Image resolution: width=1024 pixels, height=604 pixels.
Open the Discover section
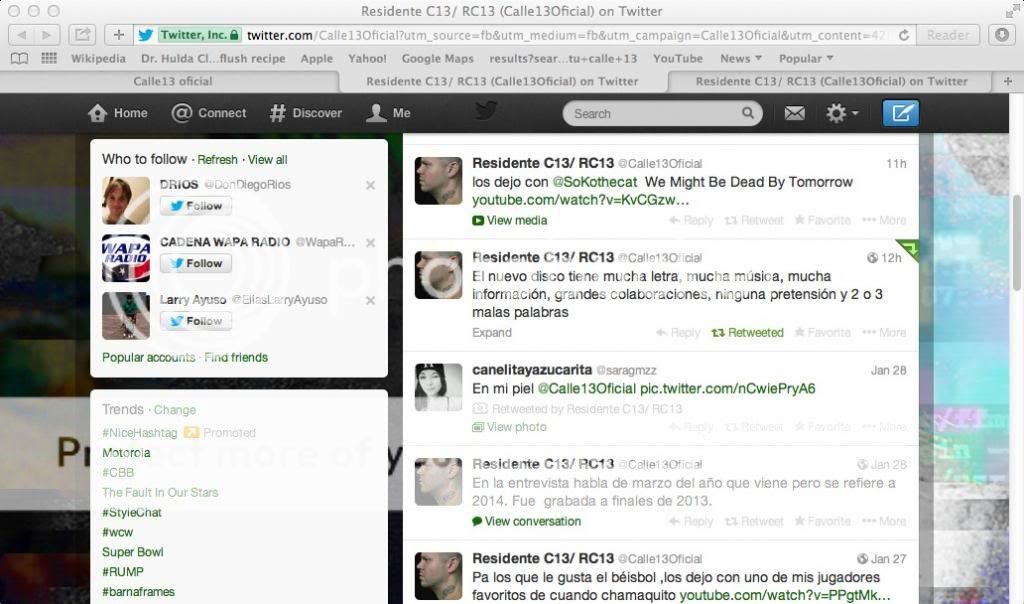(x=306, y=113)
